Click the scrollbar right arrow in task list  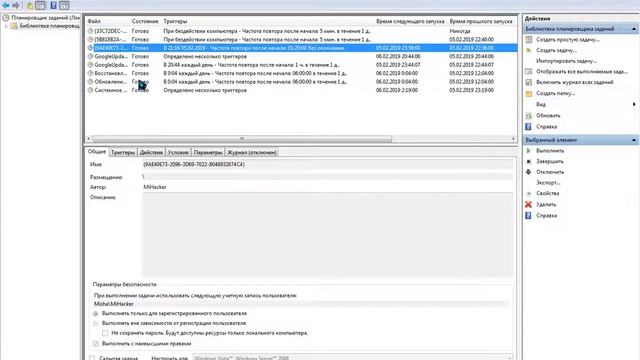(513, 139)
